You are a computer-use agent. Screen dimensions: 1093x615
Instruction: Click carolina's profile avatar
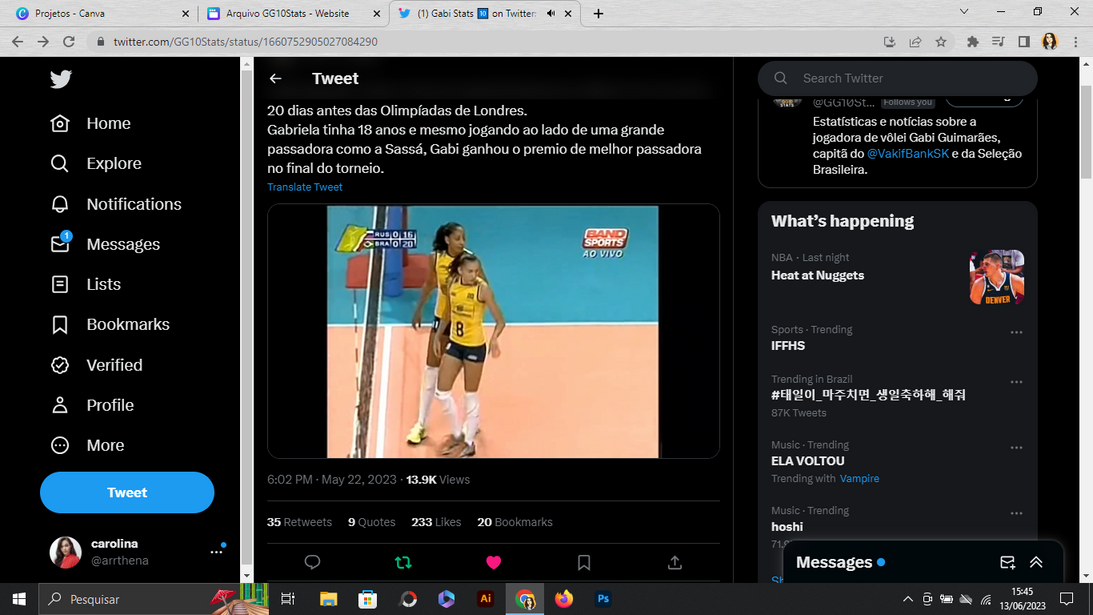coord(66,552)
